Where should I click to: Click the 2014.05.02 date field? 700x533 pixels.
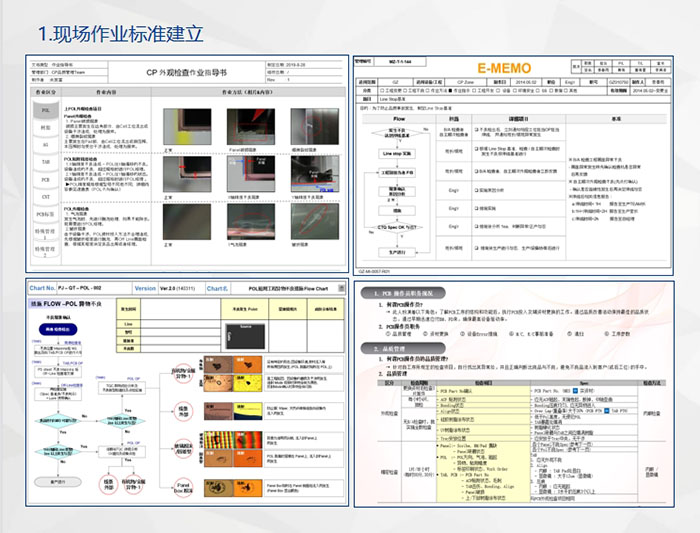tap(526, 82)
